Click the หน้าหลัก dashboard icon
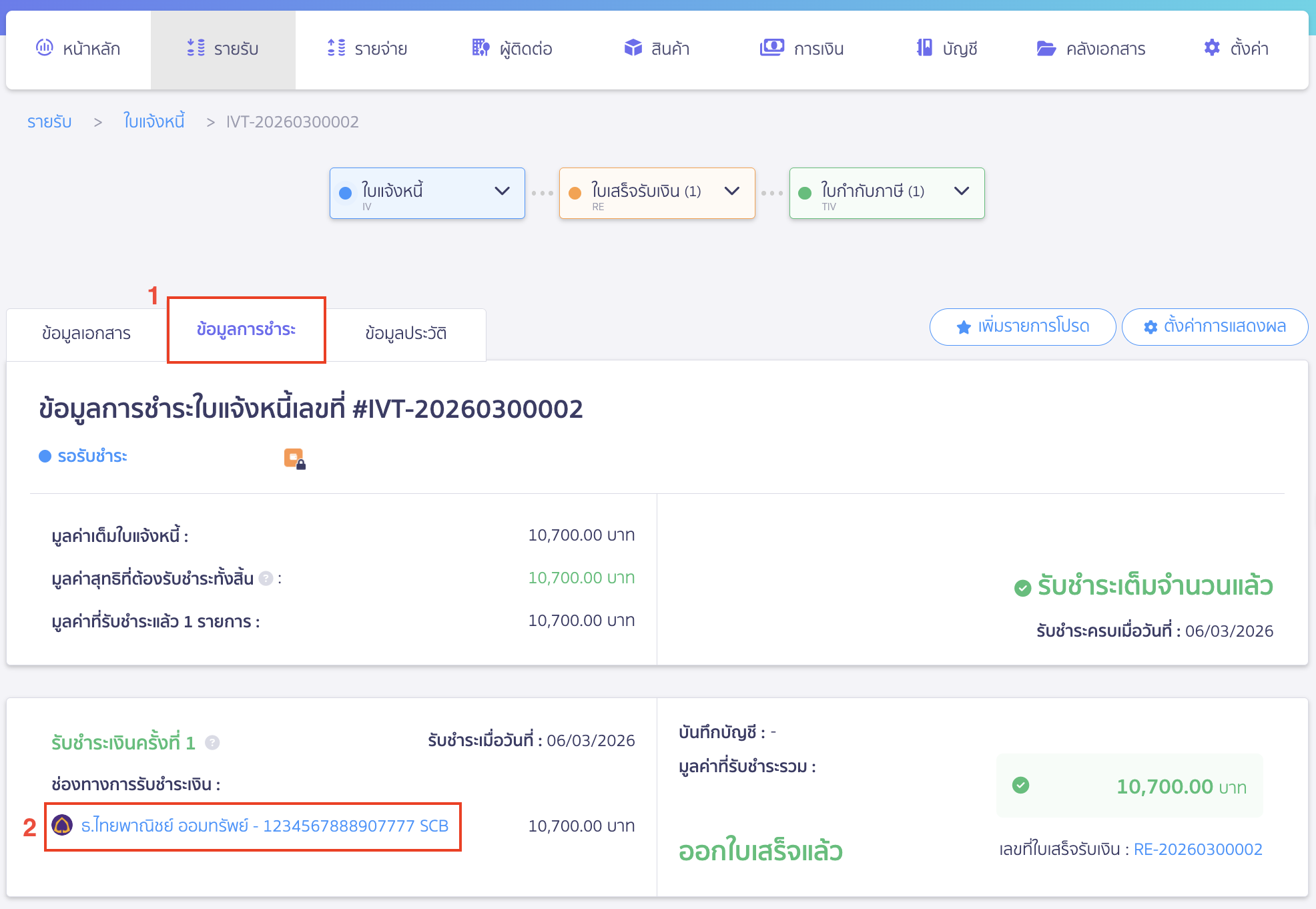 [x=45, y=48]
